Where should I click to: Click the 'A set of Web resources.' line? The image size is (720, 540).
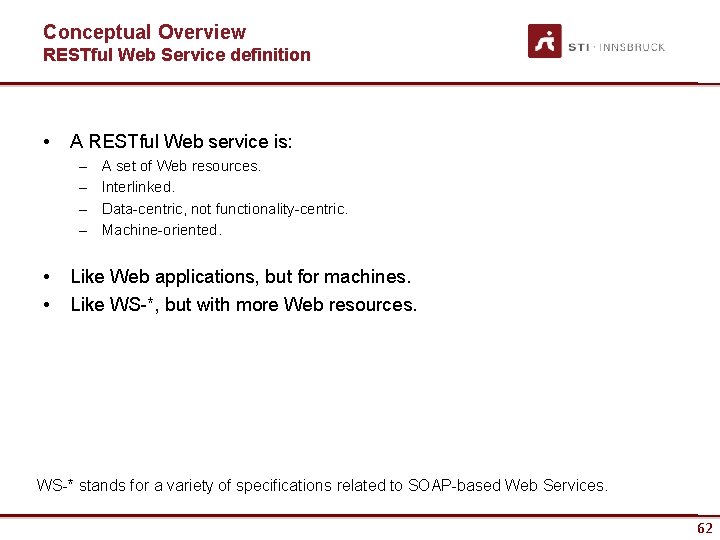tap(181, 166)
